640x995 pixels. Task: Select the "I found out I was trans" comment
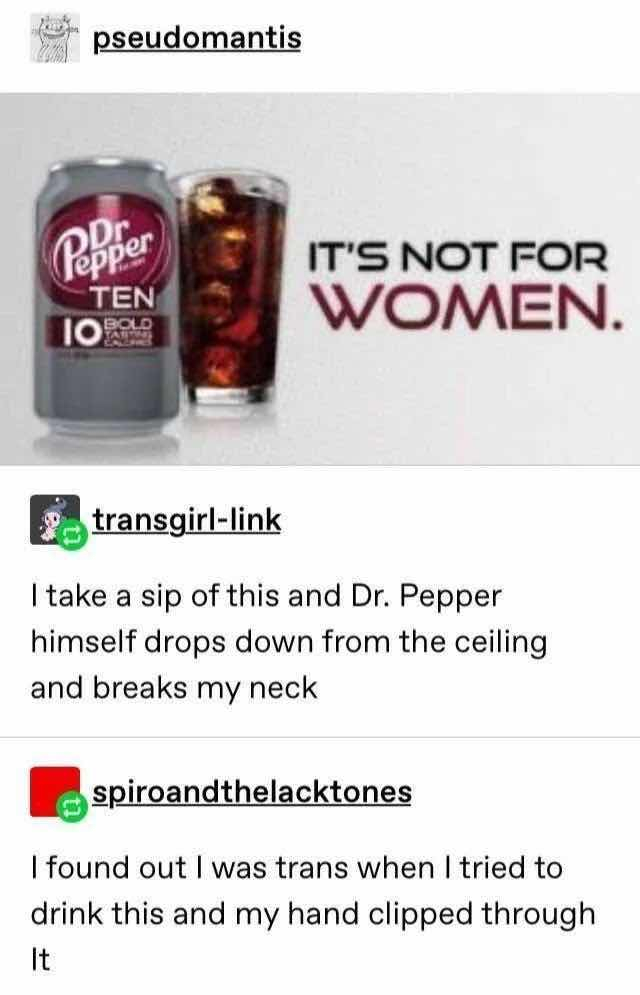coord(313,914)
